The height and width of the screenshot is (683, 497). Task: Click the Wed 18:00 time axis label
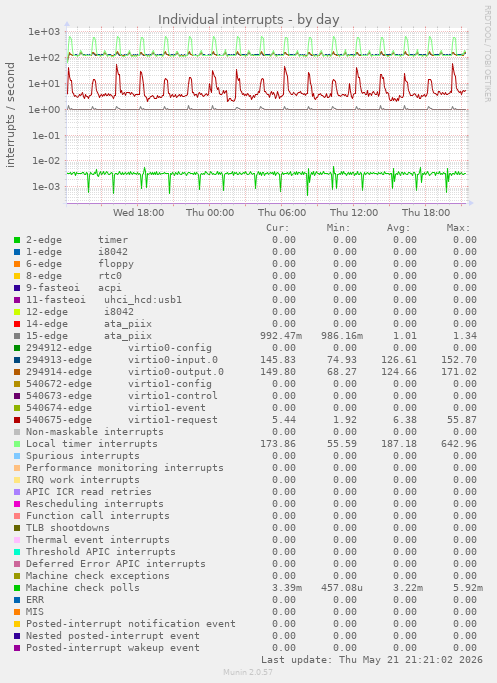point(139,213)
